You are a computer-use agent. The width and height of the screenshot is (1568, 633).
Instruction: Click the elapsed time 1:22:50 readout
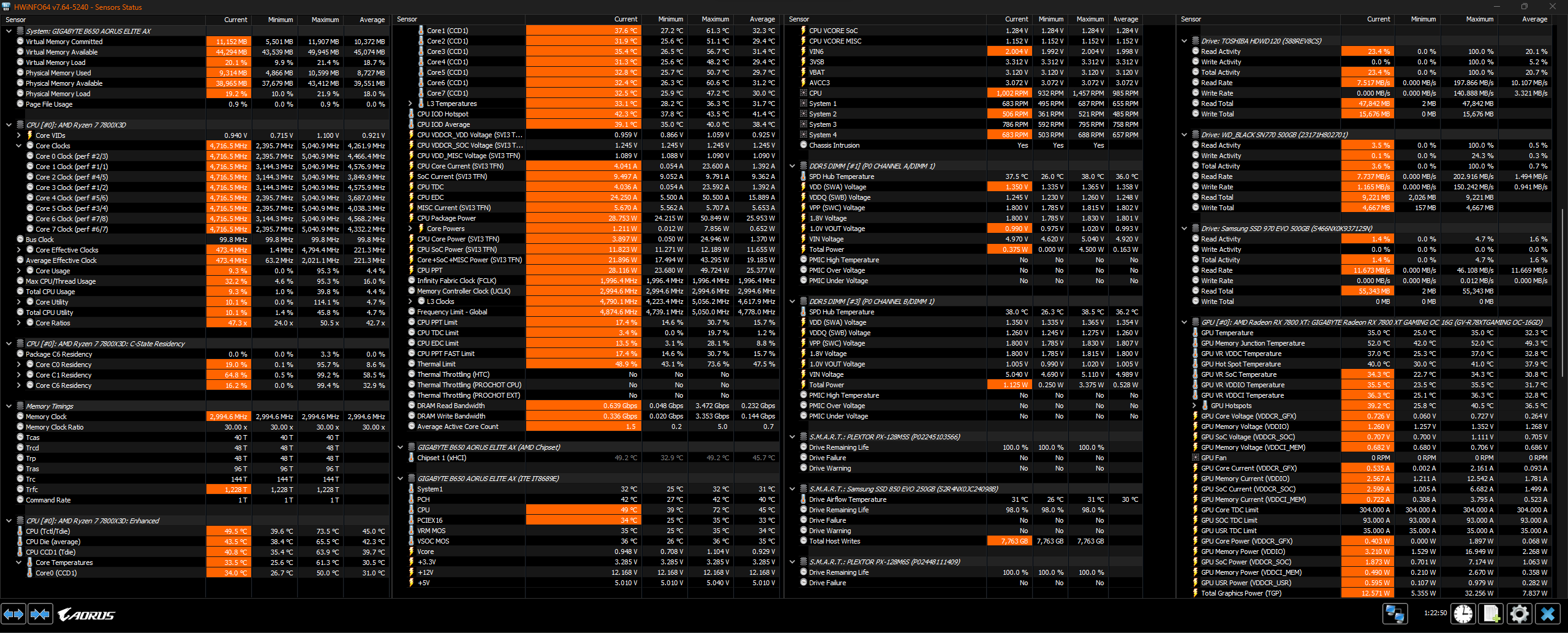(1435, 613)
